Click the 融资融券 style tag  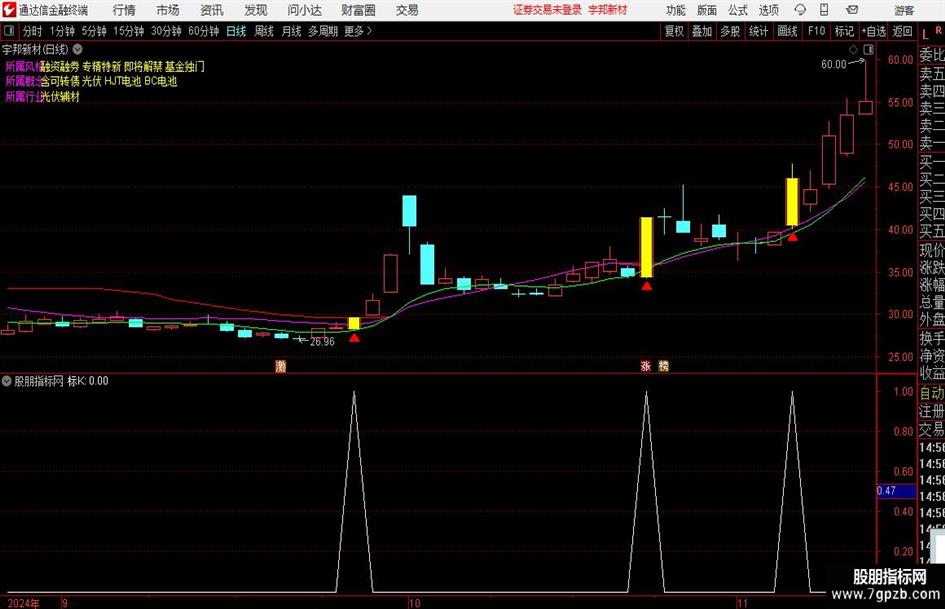60,66
